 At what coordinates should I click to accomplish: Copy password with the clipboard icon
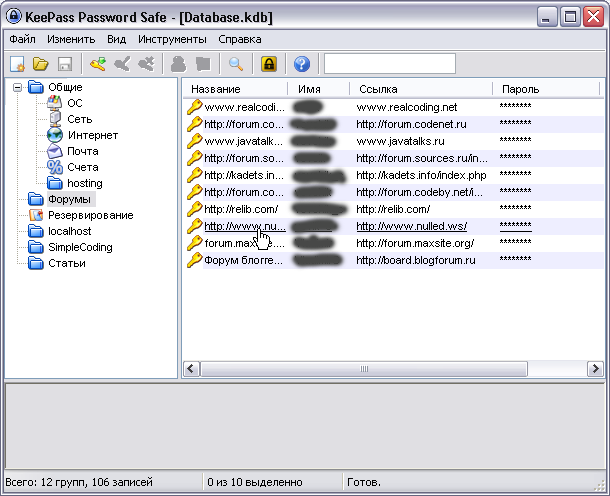point(203,64)
